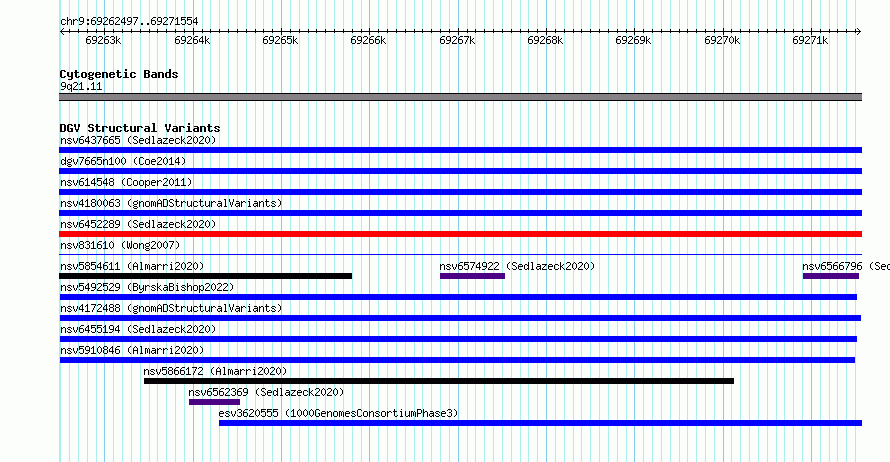Click the blue bar under nsv6437665
This screenshot has height=462, width=890.
tap(460, 150)
